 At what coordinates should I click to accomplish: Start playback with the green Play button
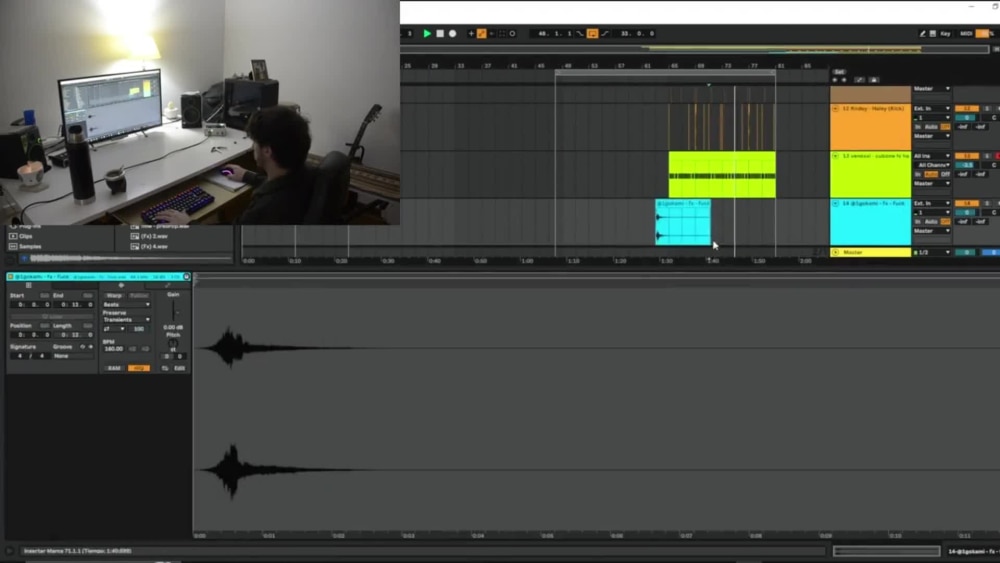point(427,33)
